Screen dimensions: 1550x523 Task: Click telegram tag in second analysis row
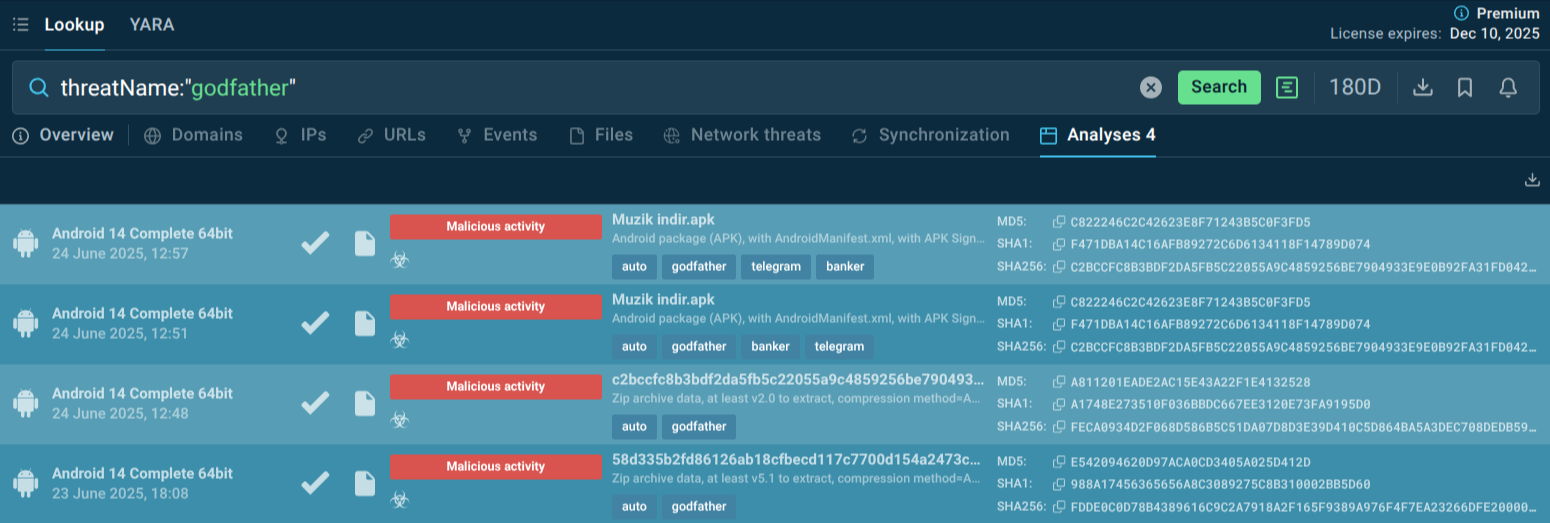[839, 346]
